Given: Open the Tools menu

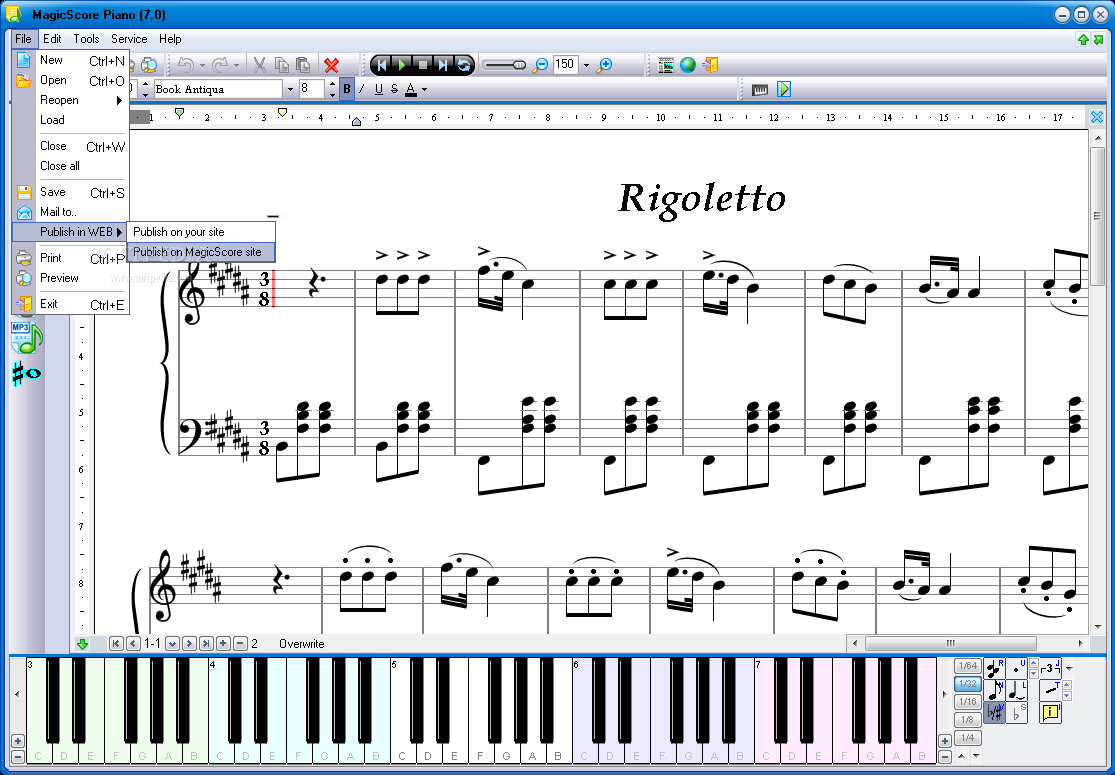Looking at the screenshot, I should coord(86,39).
